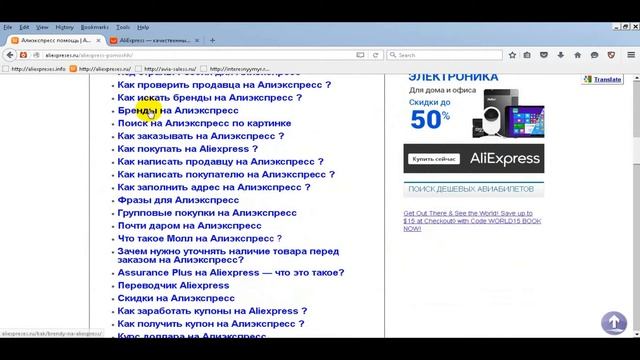Open Как получить купон на Алиэкспресс link

(211, 324)
